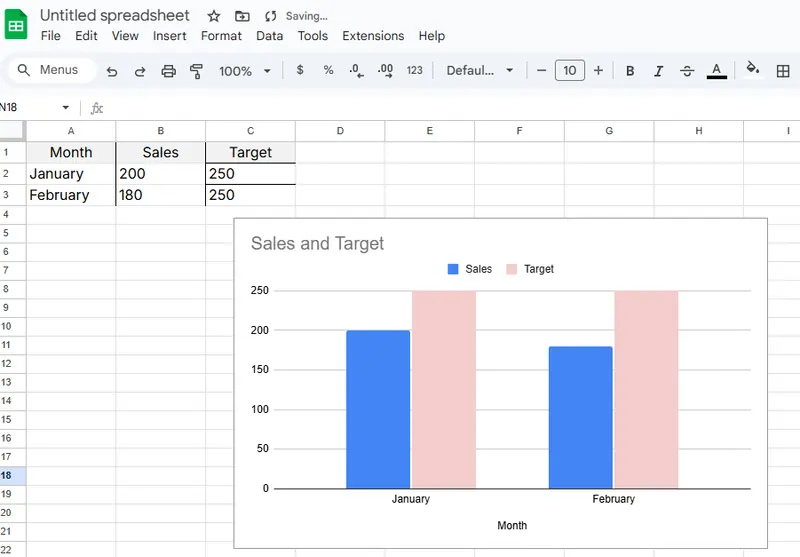Print the spreadsheet using printer icon

click(x=168, y=71)
